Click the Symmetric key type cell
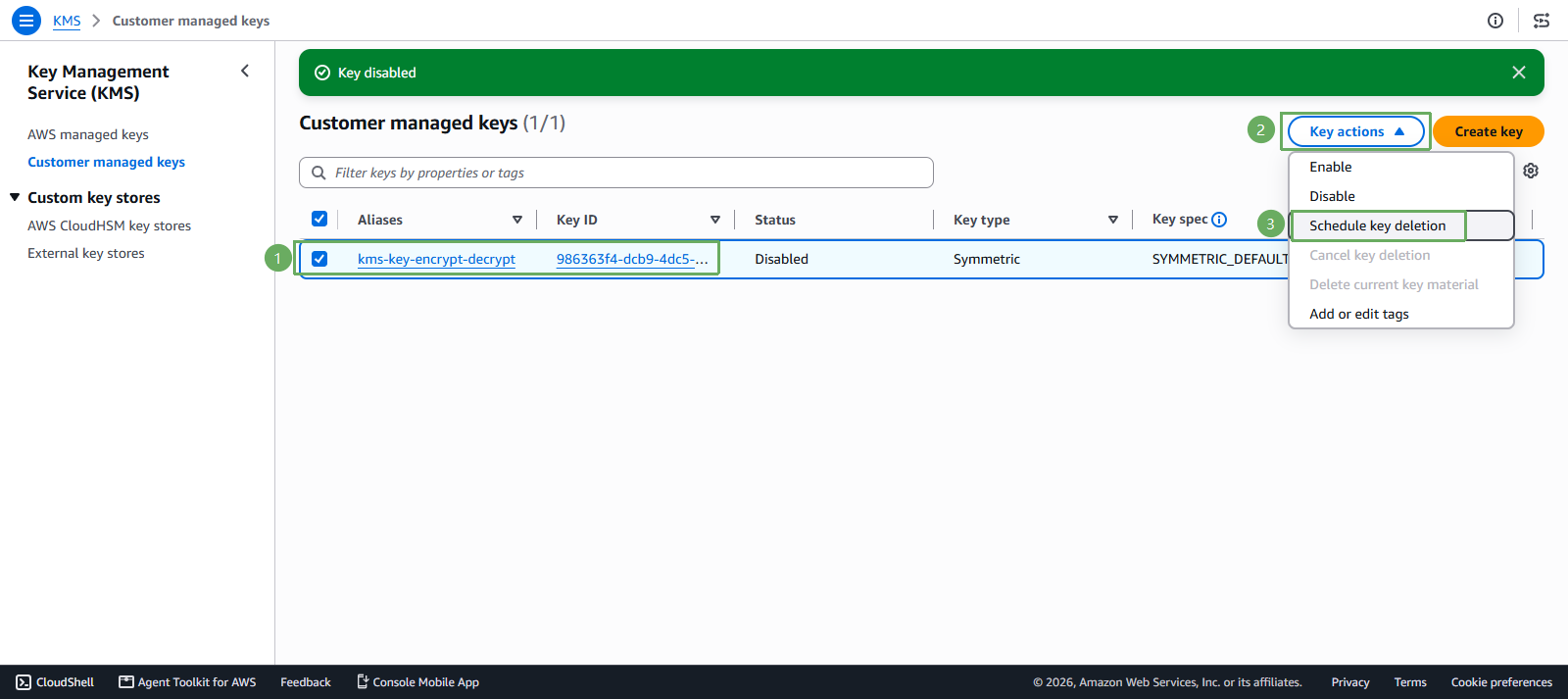Screen dimensions: 1568x699 click(987, 259)
